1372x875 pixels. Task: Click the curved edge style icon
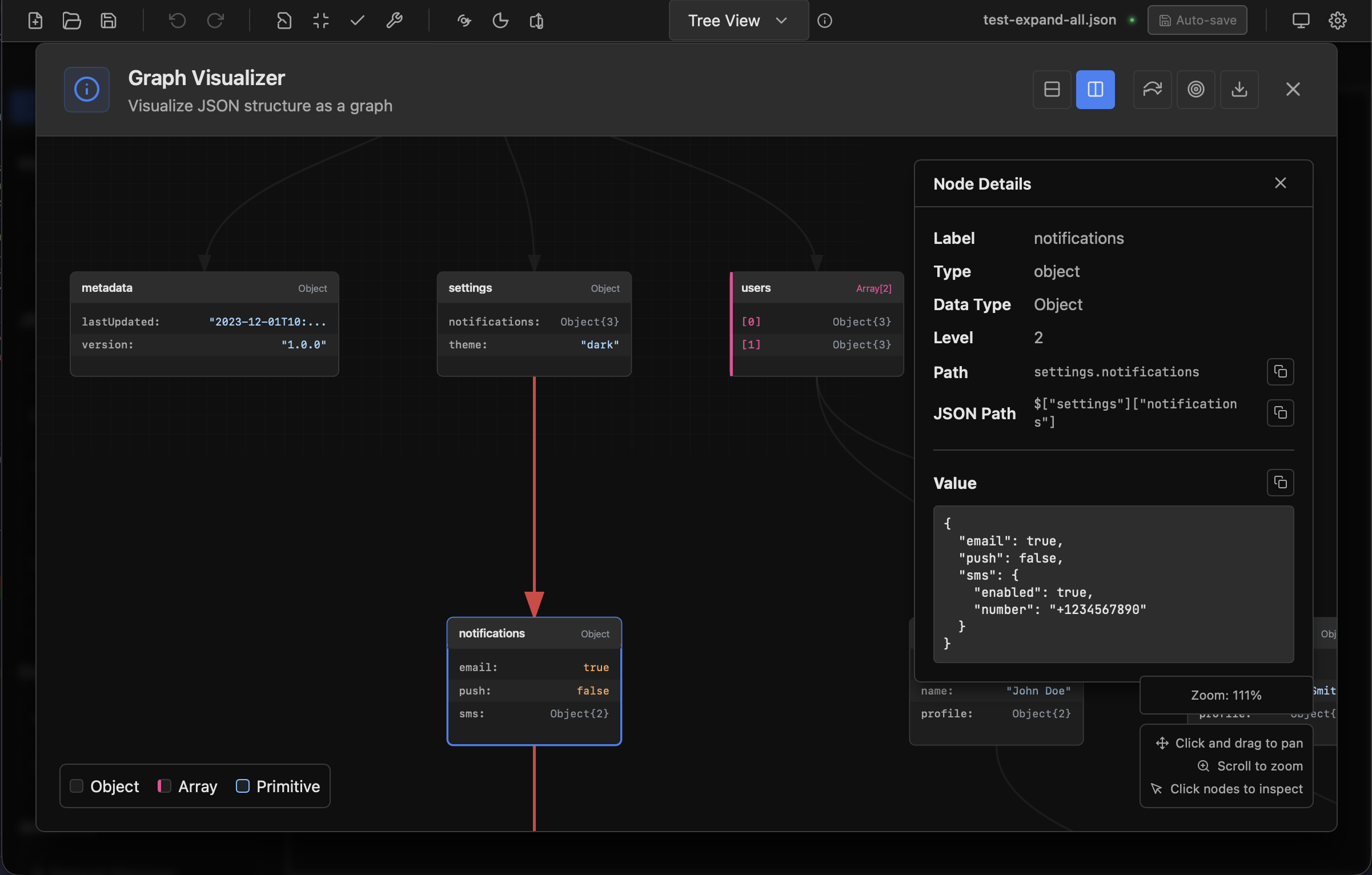tap(1152, 90)
